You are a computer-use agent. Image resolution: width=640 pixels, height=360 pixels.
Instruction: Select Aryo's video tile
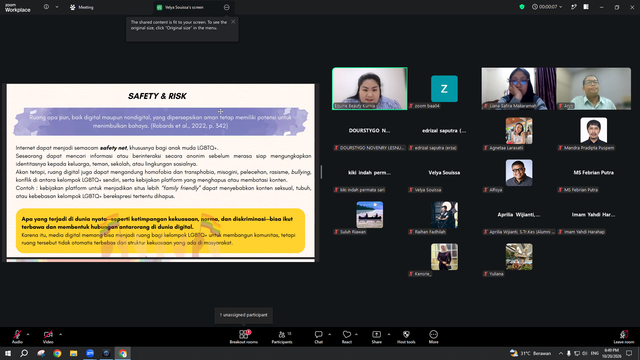coord(593,89)
